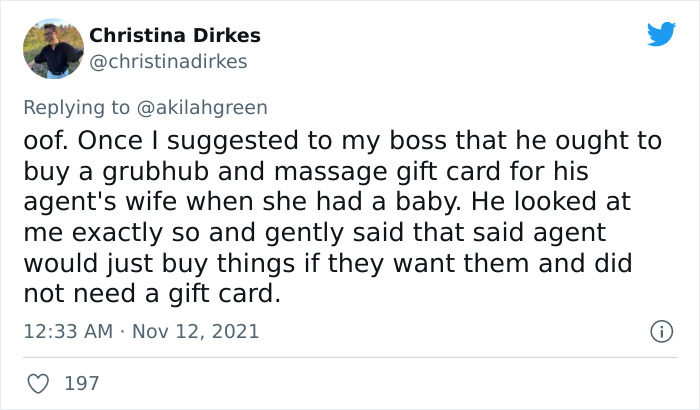The height and width of the screenshot is (410, 700).
Task: Click the Christina Dirkes display name
Action: pyautogui.click(x=175, y=35)
